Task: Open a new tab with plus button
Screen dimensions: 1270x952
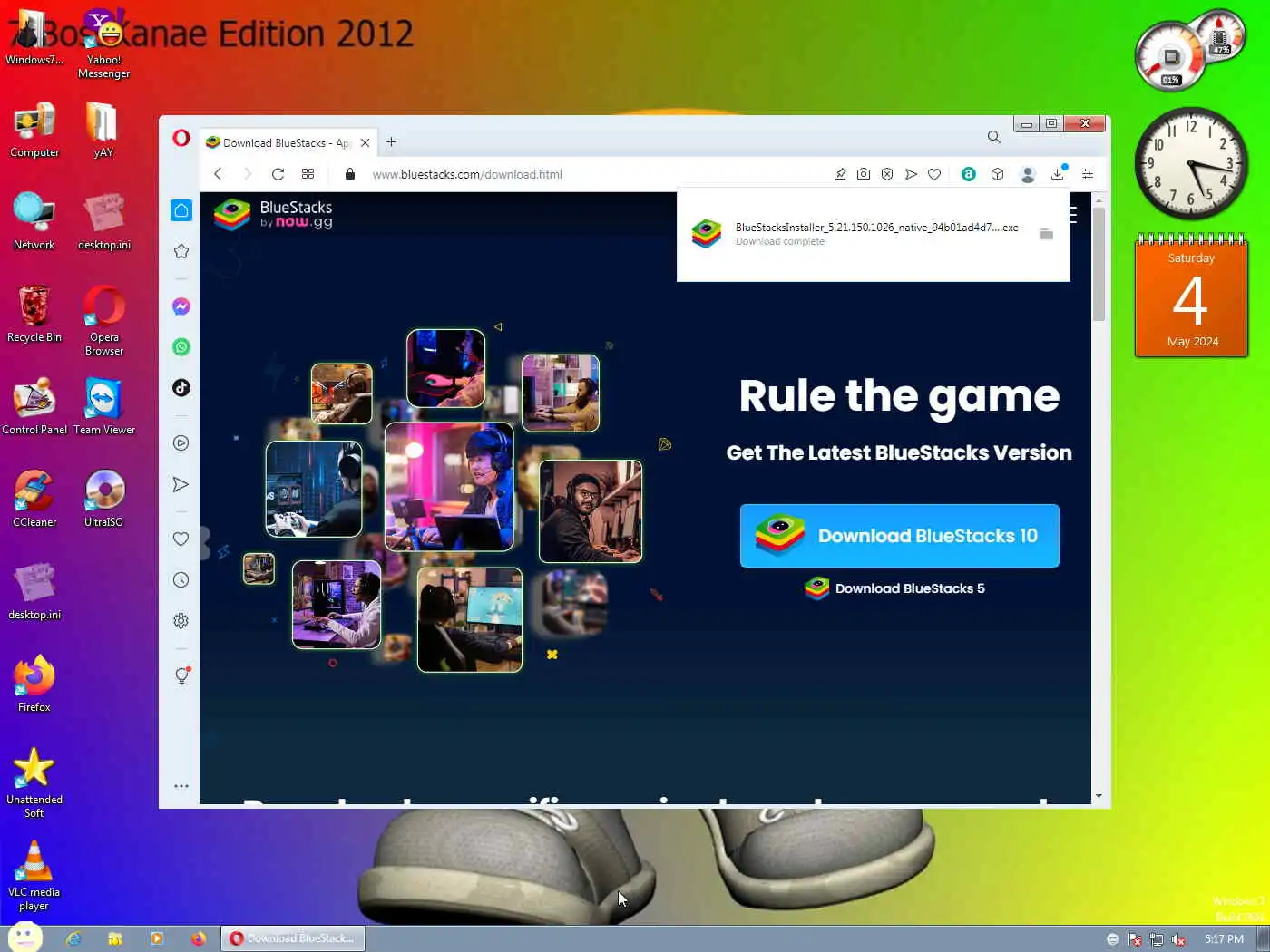Action: pos(391,141)
